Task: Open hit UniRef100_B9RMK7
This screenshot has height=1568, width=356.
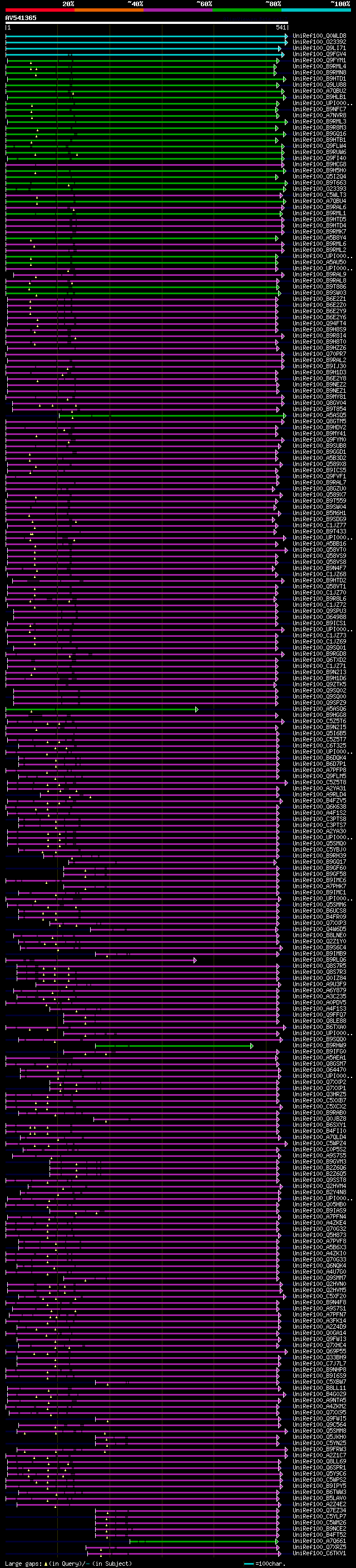Action: click(319, 232)
